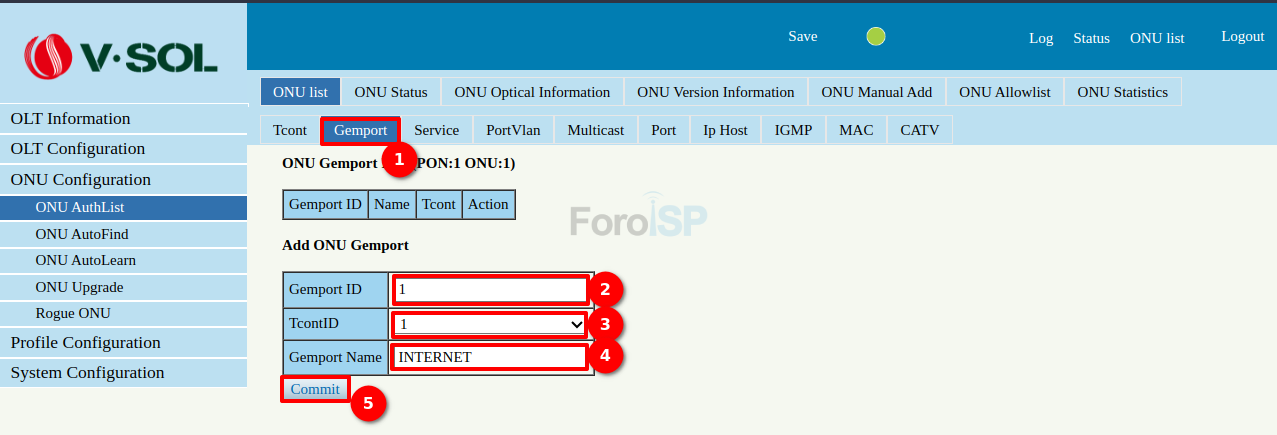
Task: Open the ONU Optical Information tab
Action: point(532,92)
